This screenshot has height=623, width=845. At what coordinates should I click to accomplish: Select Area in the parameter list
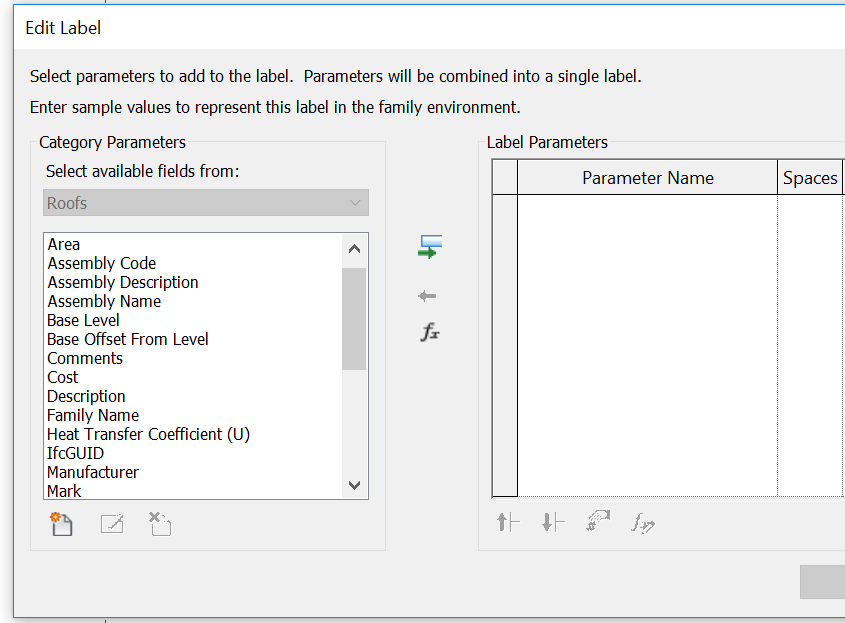coord(64,244)
